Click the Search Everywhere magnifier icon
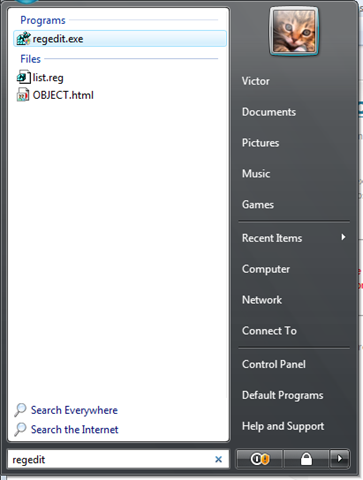Screen dimensions: 363x480 pos(20,410)
